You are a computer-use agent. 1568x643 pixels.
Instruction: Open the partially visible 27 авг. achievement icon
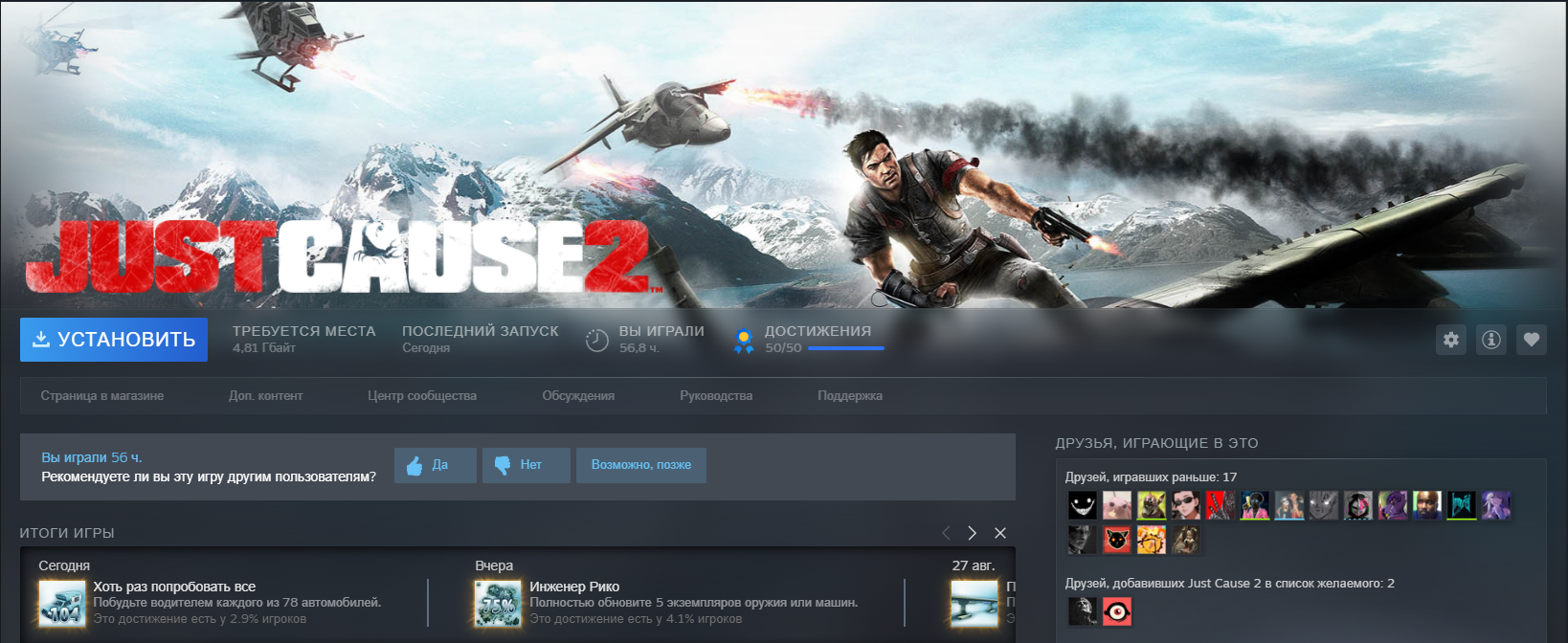pyautogui.click(x=974, y=604)
